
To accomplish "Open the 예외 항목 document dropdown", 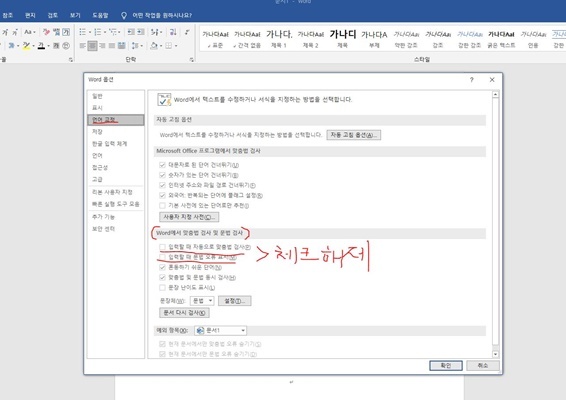I will tap(221, 330).
